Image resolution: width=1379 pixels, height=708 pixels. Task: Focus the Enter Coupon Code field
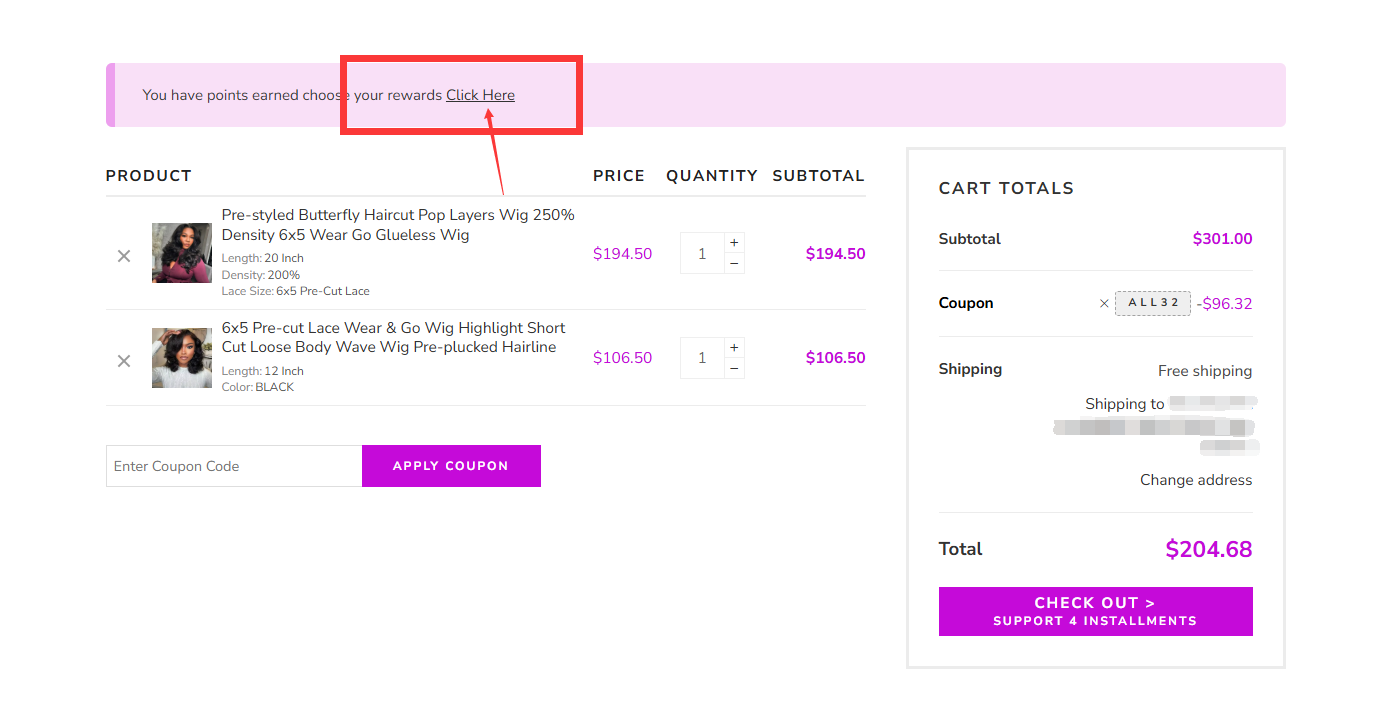point(234,466)
